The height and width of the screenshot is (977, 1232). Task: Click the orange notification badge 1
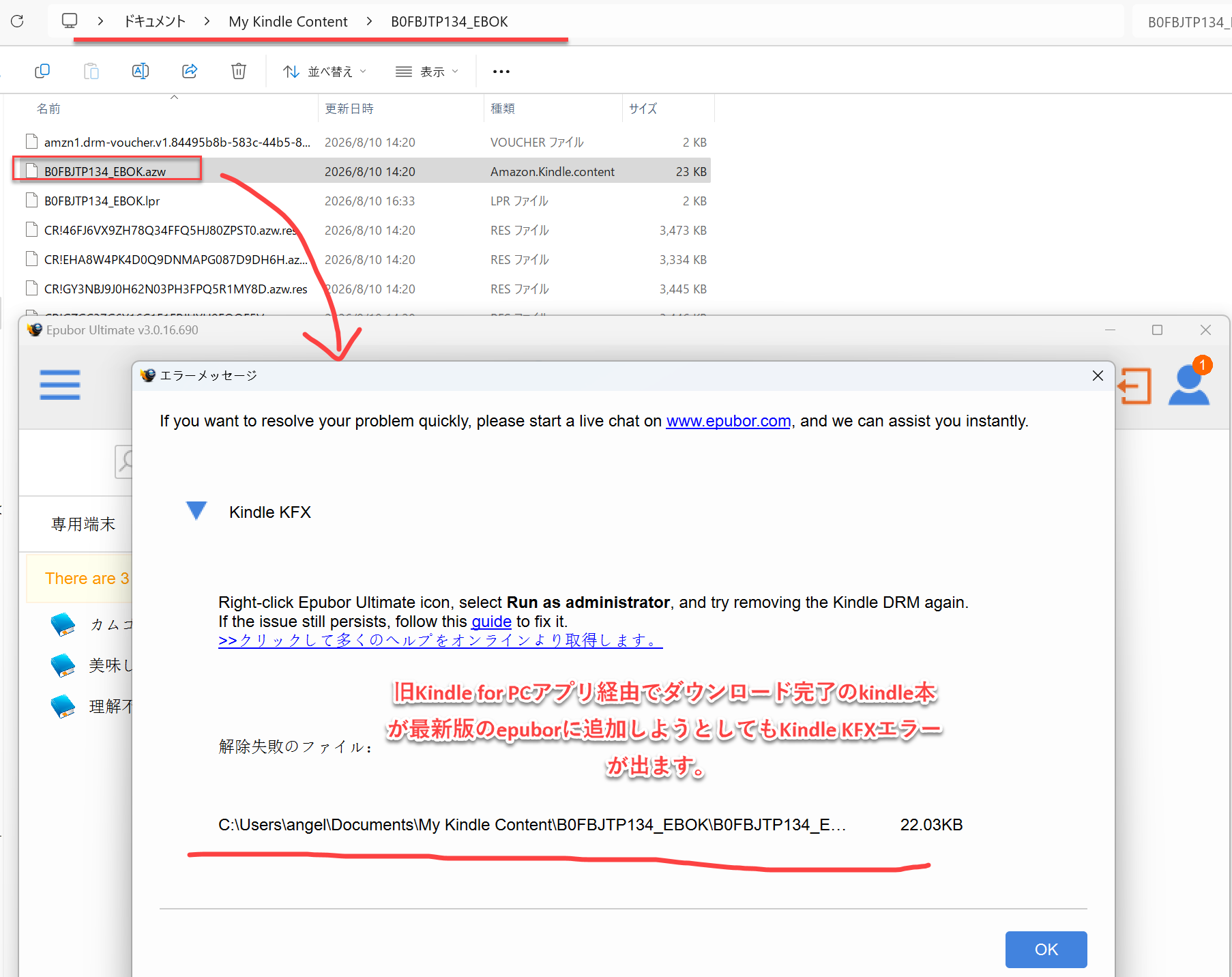[1202, 365]
